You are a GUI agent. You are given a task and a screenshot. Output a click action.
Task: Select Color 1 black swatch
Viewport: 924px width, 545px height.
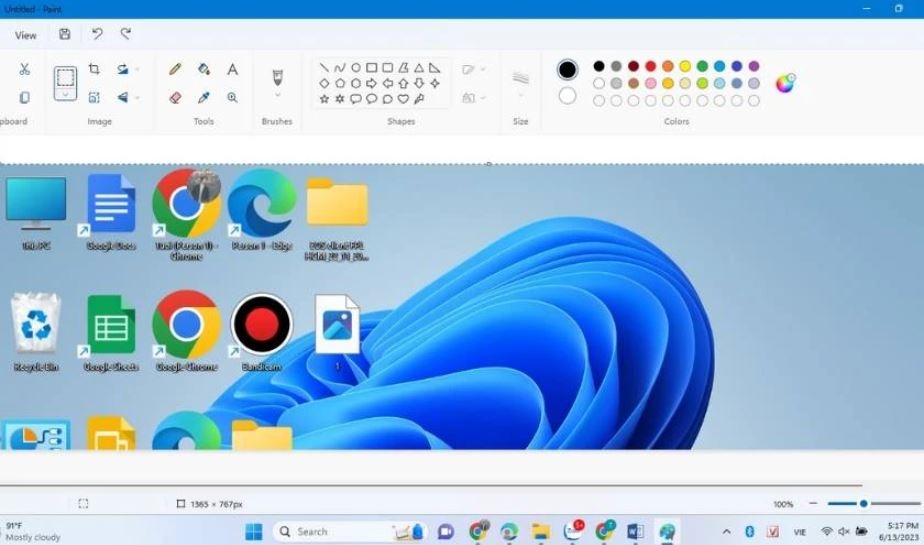567,70
